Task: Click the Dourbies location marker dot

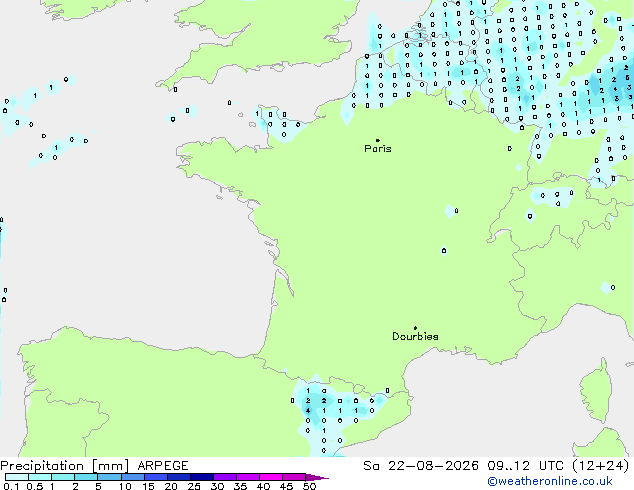Action: click(x=415, y=328)
